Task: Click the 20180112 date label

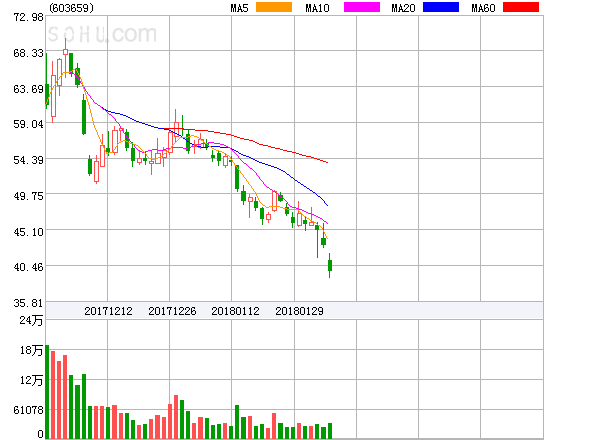Action: (235, 311)
